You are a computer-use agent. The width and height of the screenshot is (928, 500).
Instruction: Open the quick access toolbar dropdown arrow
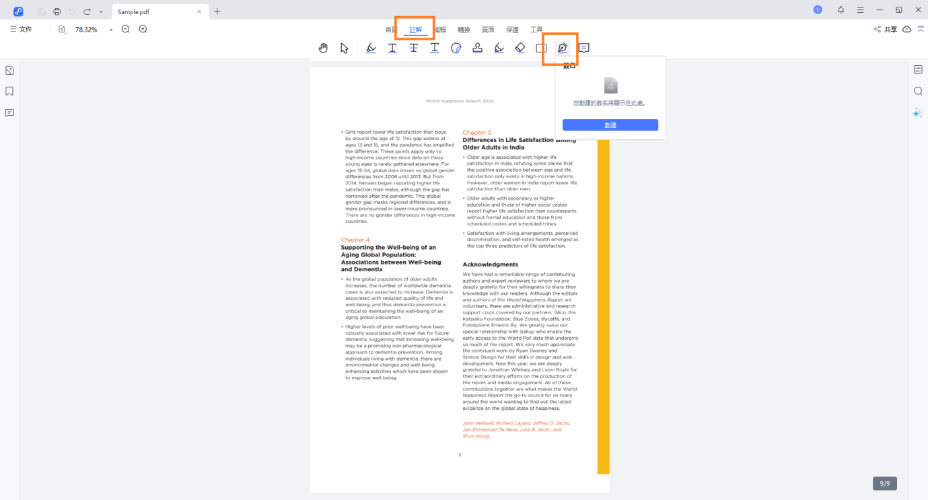point(100,11)
